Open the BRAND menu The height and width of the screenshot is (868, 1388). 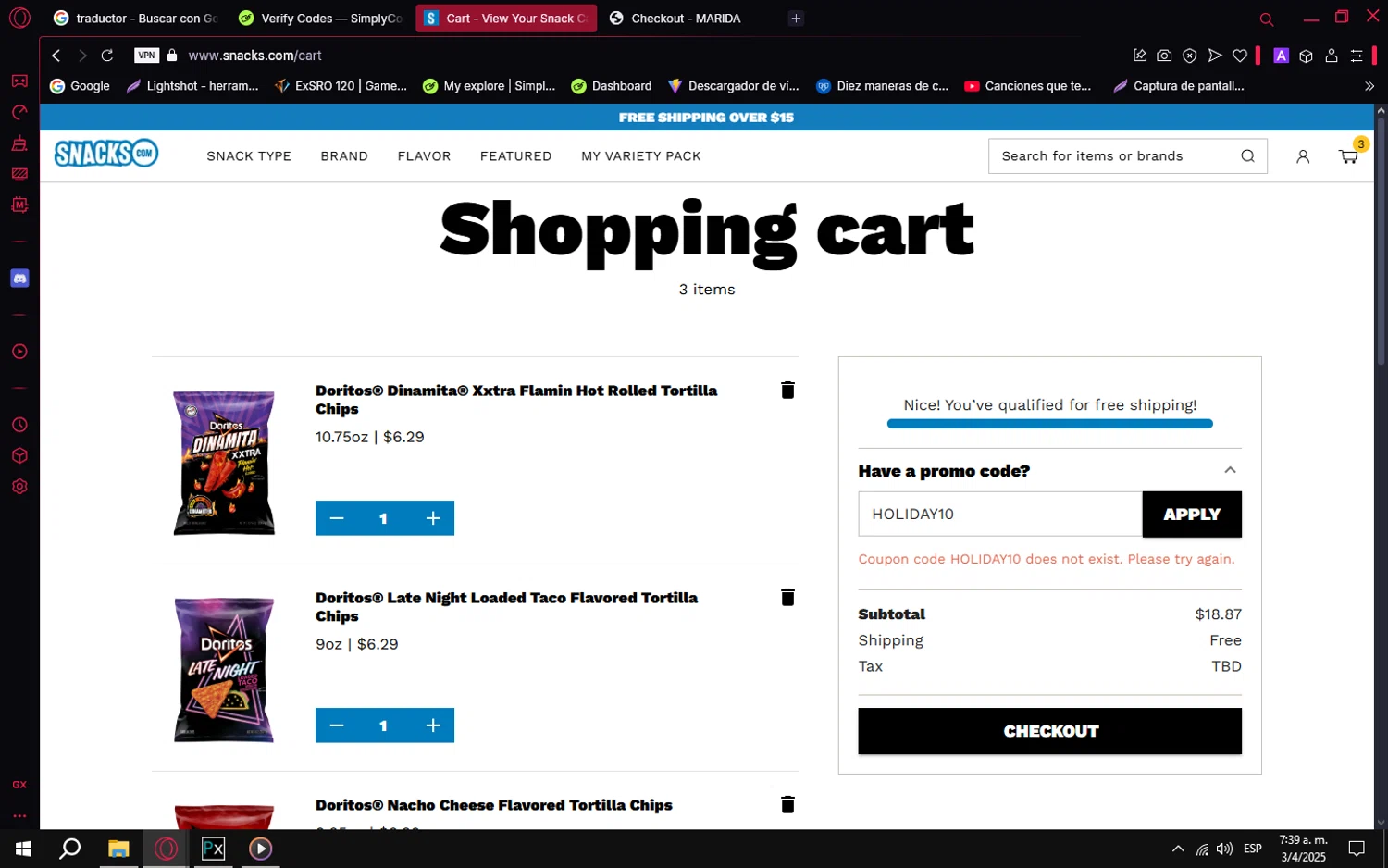coord(344,155)
